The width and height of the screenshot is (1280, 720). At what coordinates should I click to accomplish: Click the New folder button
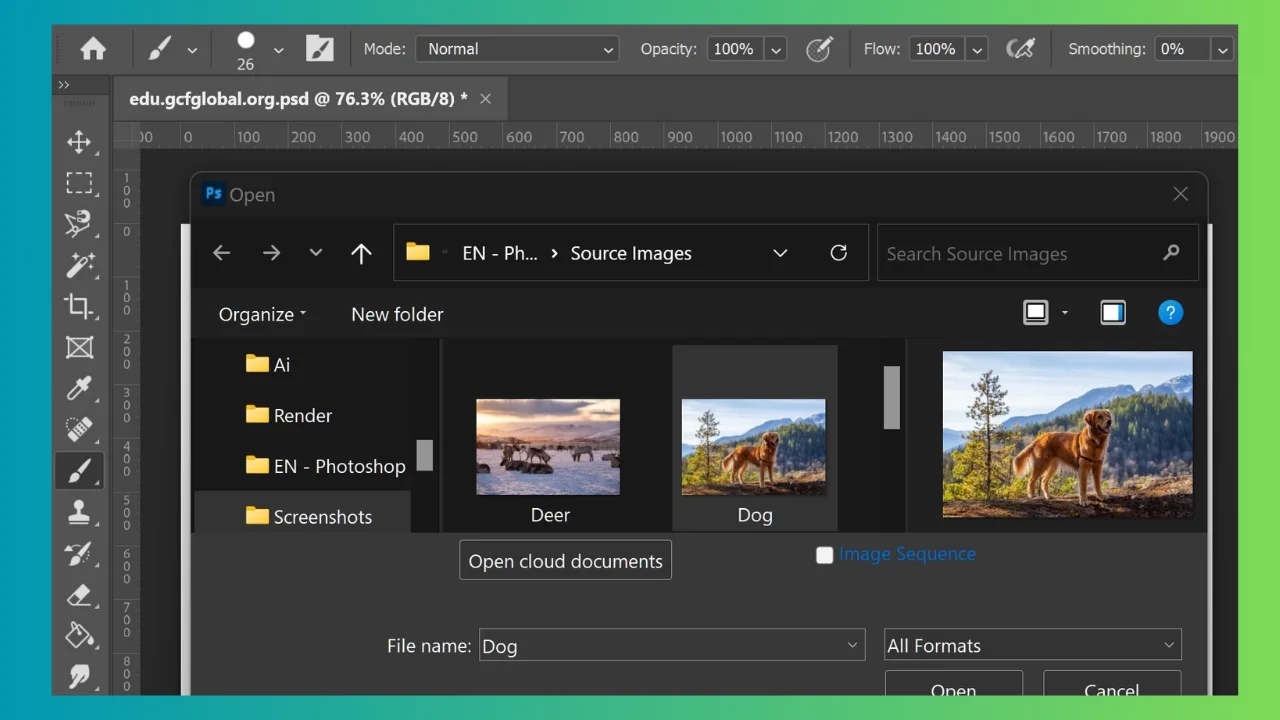coord(397,314)
